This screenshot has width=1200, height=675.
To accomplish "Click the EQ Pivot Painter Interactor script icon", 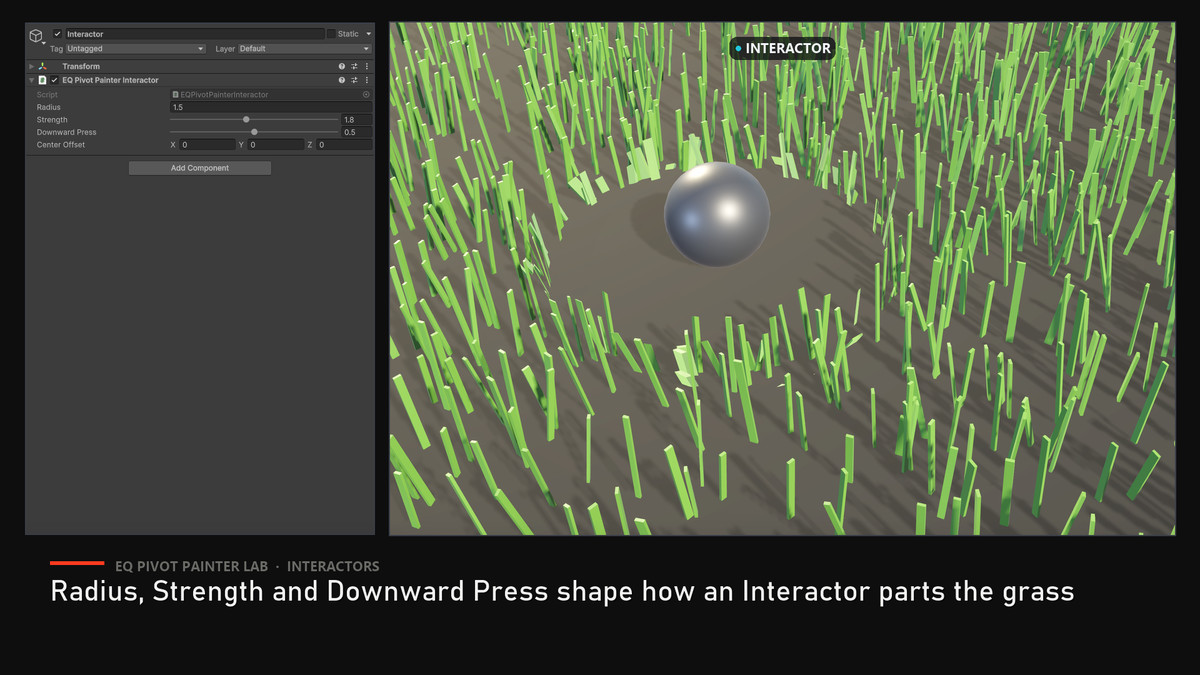I will [42, 80].
